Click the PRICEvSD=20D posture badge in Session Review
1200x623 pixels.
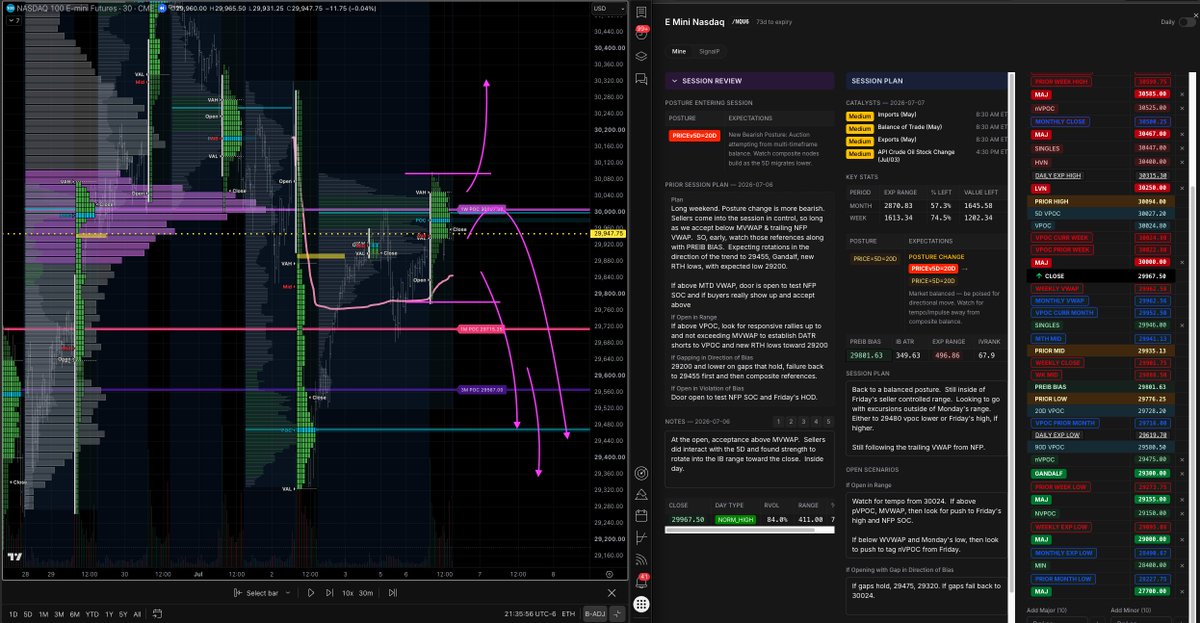(694, 135)
